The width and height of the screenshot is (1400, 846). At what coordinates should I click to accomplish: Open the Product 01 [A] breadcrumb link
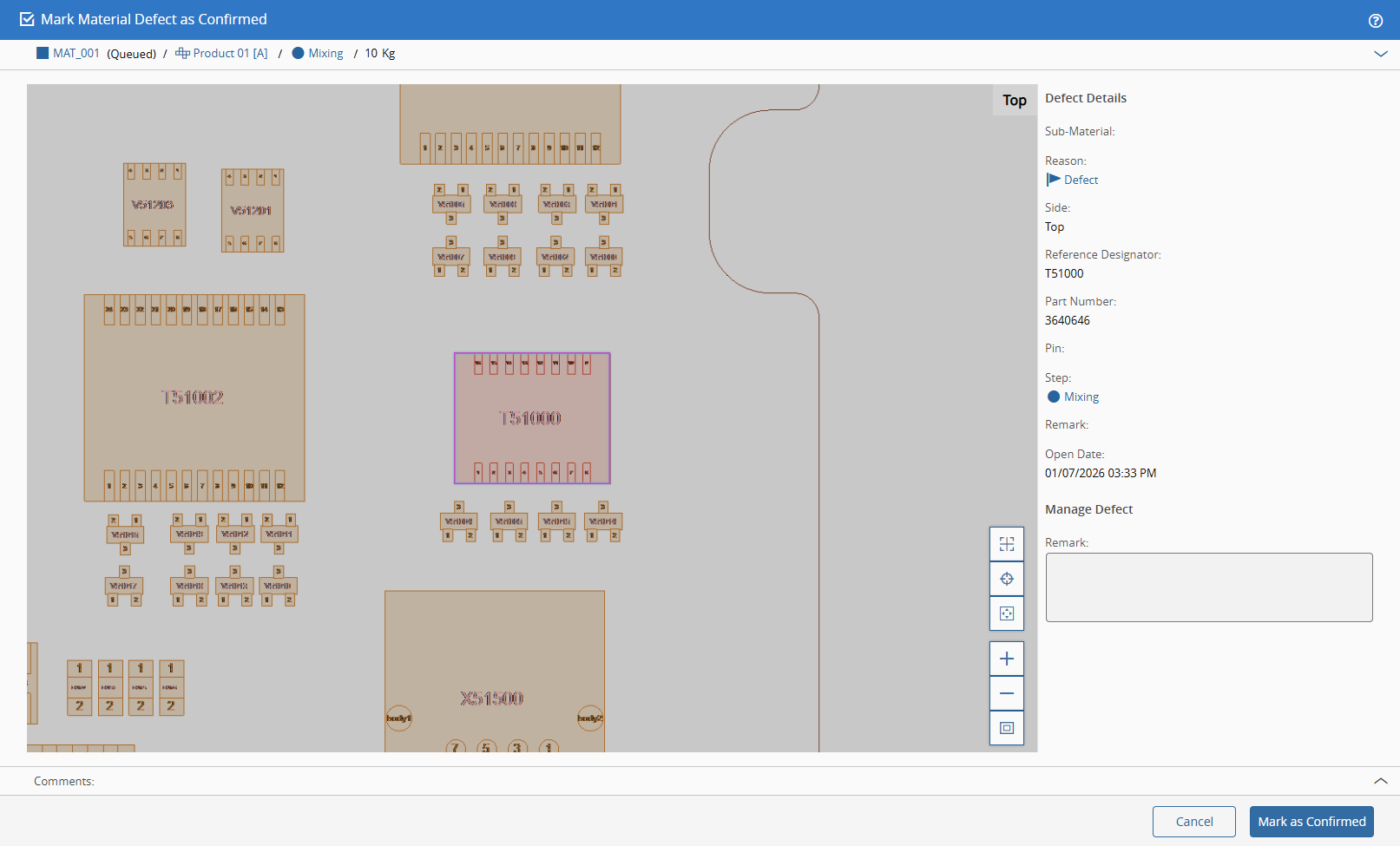click(230, 54)
